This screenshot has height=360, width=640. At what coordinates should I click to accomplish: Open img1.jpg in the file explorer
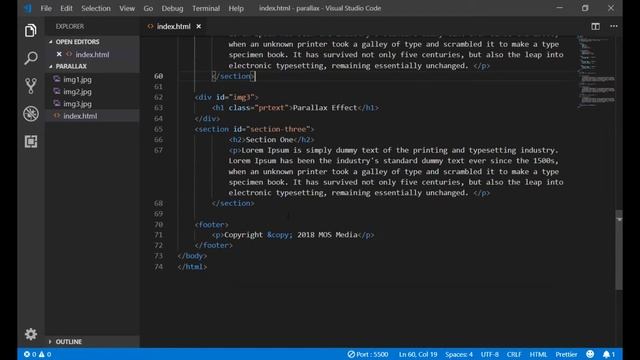tap(77, 80)
